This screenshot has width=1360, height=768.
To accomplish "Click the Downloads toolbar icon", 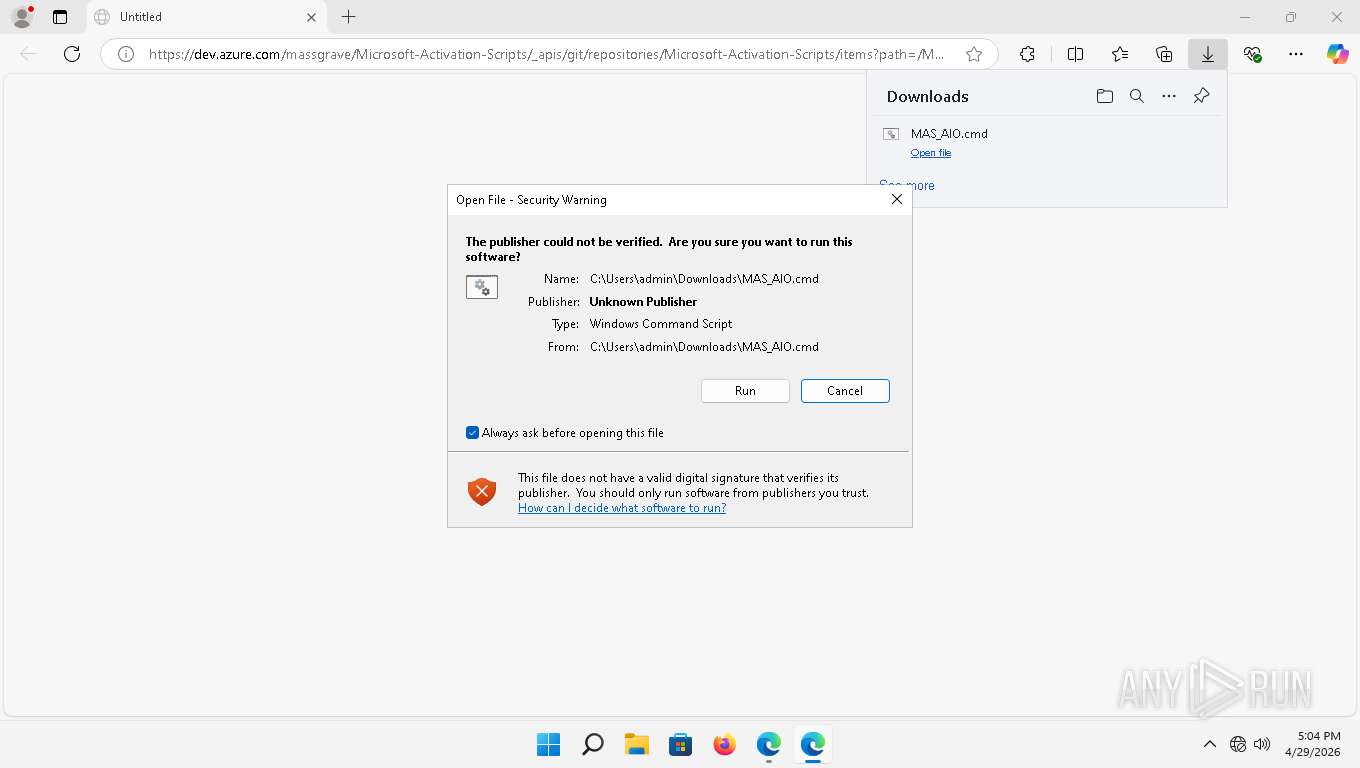I will coord(1208,55).
